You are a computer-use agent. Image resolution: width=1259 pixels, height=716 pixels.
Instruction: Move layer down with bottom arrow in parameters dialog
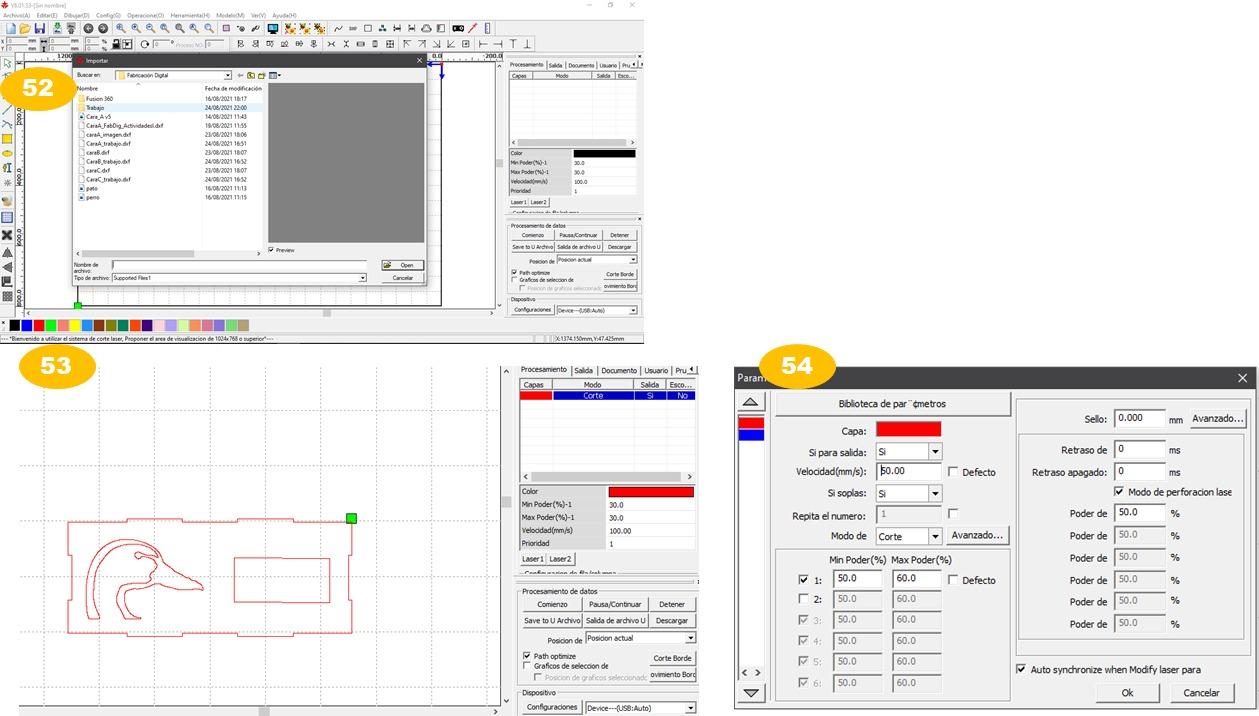pyautogui.click(x=751, y=693)
